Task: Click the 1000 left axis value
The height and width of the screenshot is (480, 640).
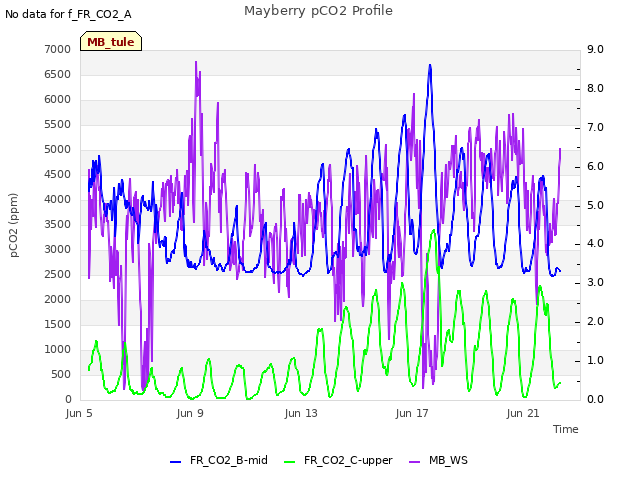Action: 58,349
